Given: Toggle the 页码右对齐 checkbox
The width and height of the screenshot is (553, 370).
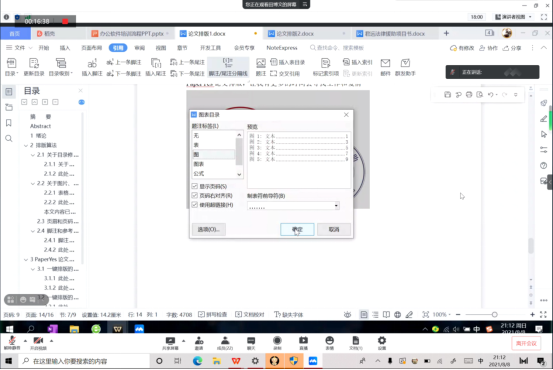Looking at the screenshot, I should tap(195, 195).
